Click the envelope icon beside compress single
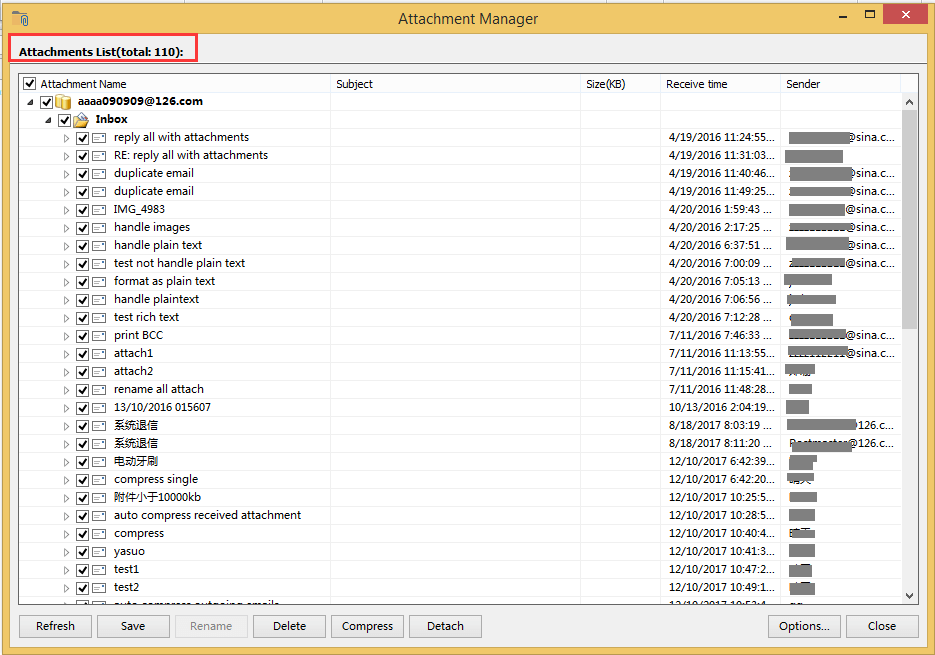Screen dimensions: 935x655 pyautogui.click(x=100, y=479)
